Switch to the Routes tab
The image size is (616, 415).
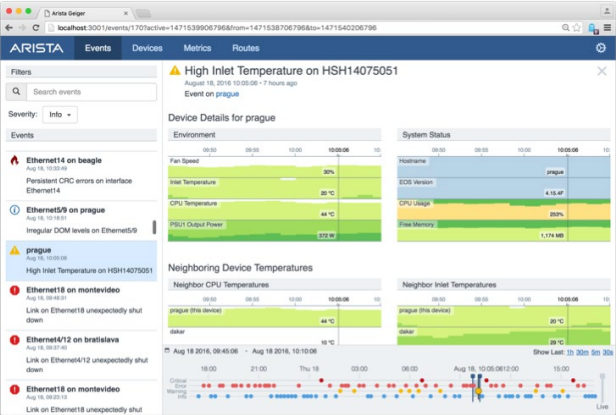[246, 48]
